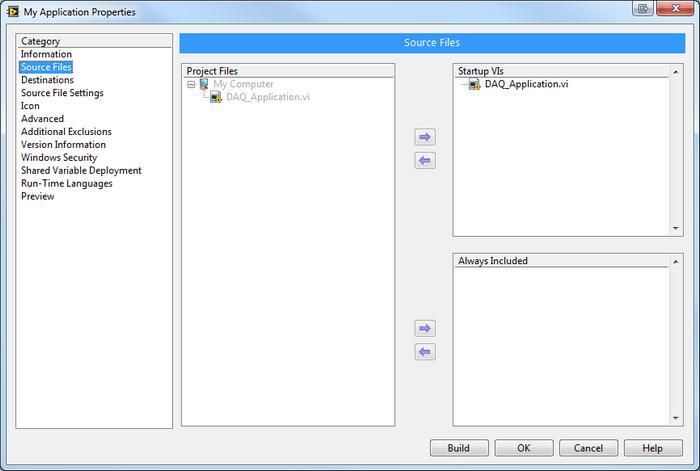
Task: Remove file from Startup VIs arrow
Action: (x=425, y=160)
